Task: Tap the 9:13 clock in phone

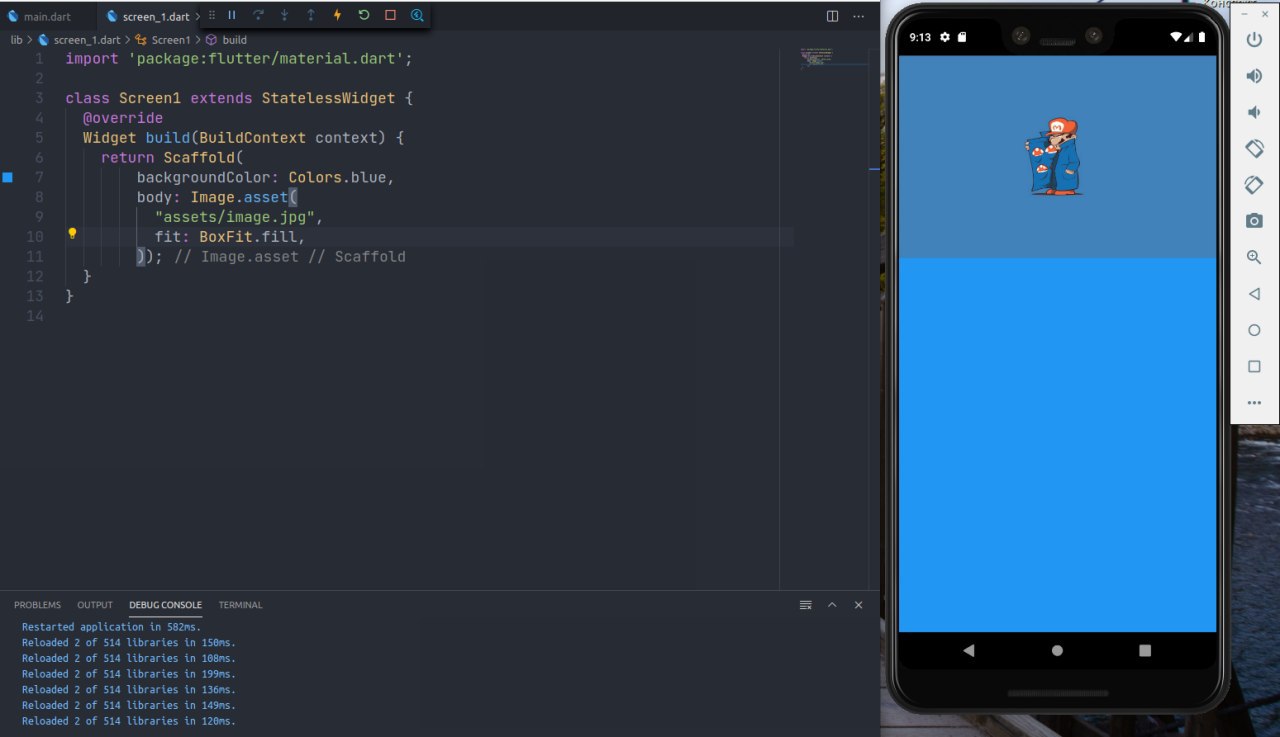Action: 920,37
